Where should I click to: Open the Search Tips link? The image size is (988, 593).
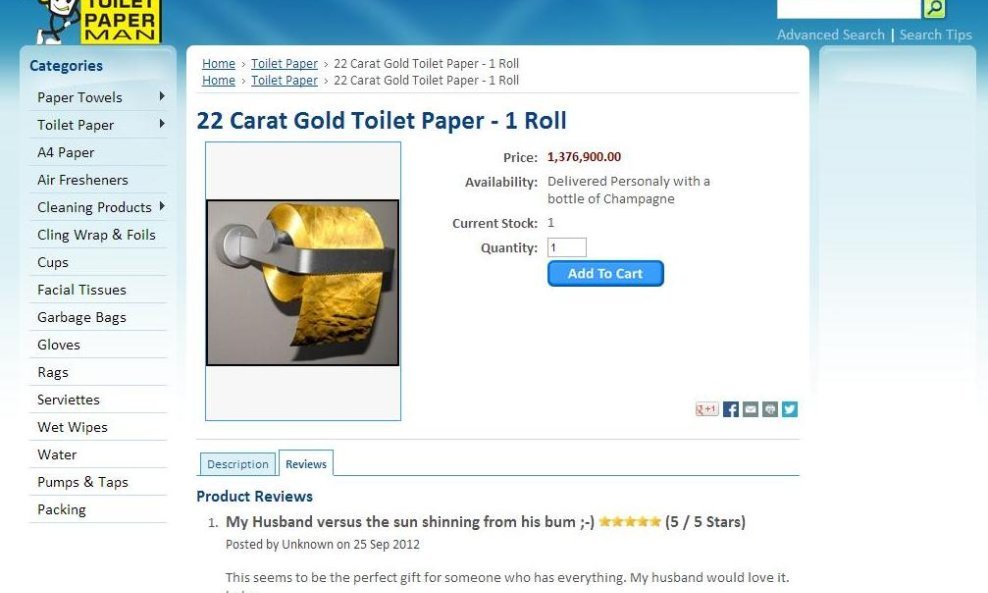[x=936, y=35]
